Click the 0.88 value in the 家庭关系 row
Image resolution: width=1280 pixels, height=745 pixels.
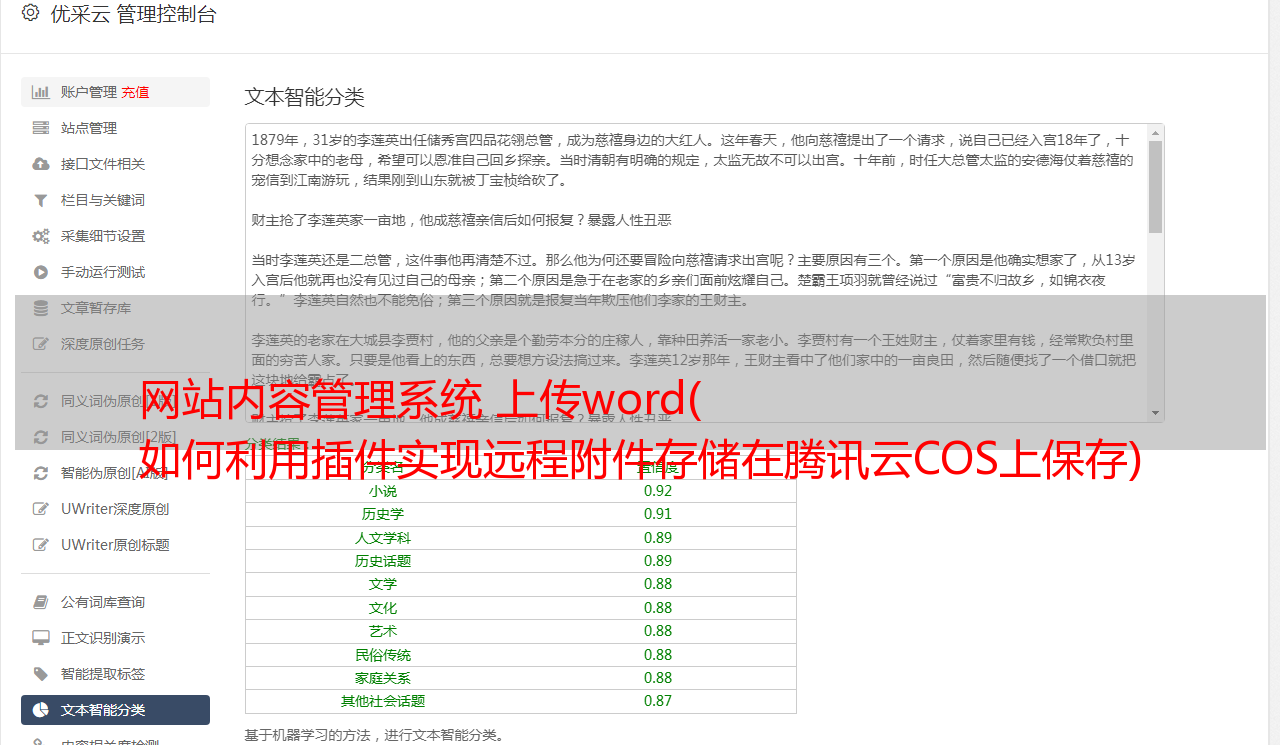tap(658, 678)
